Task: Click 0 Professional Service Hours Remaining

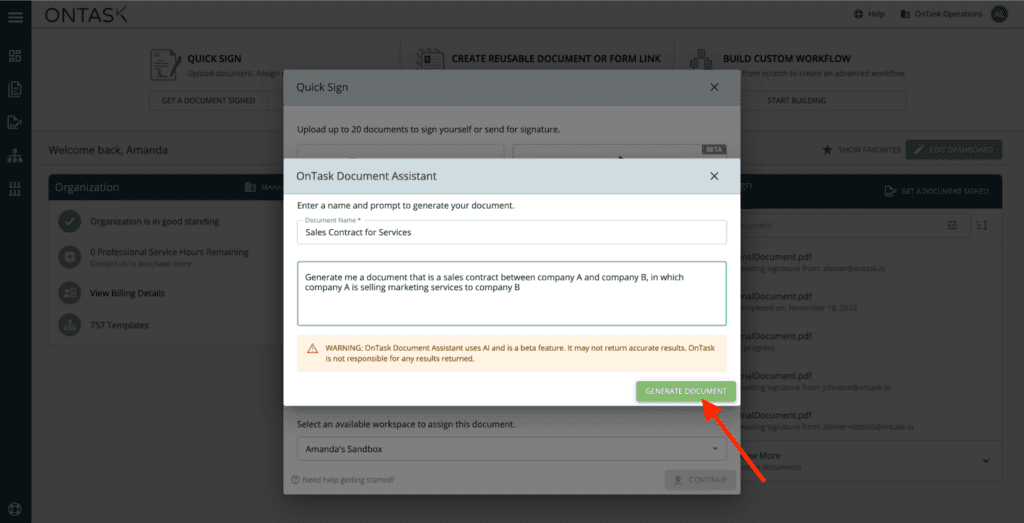Action: (x=169, y=251)
